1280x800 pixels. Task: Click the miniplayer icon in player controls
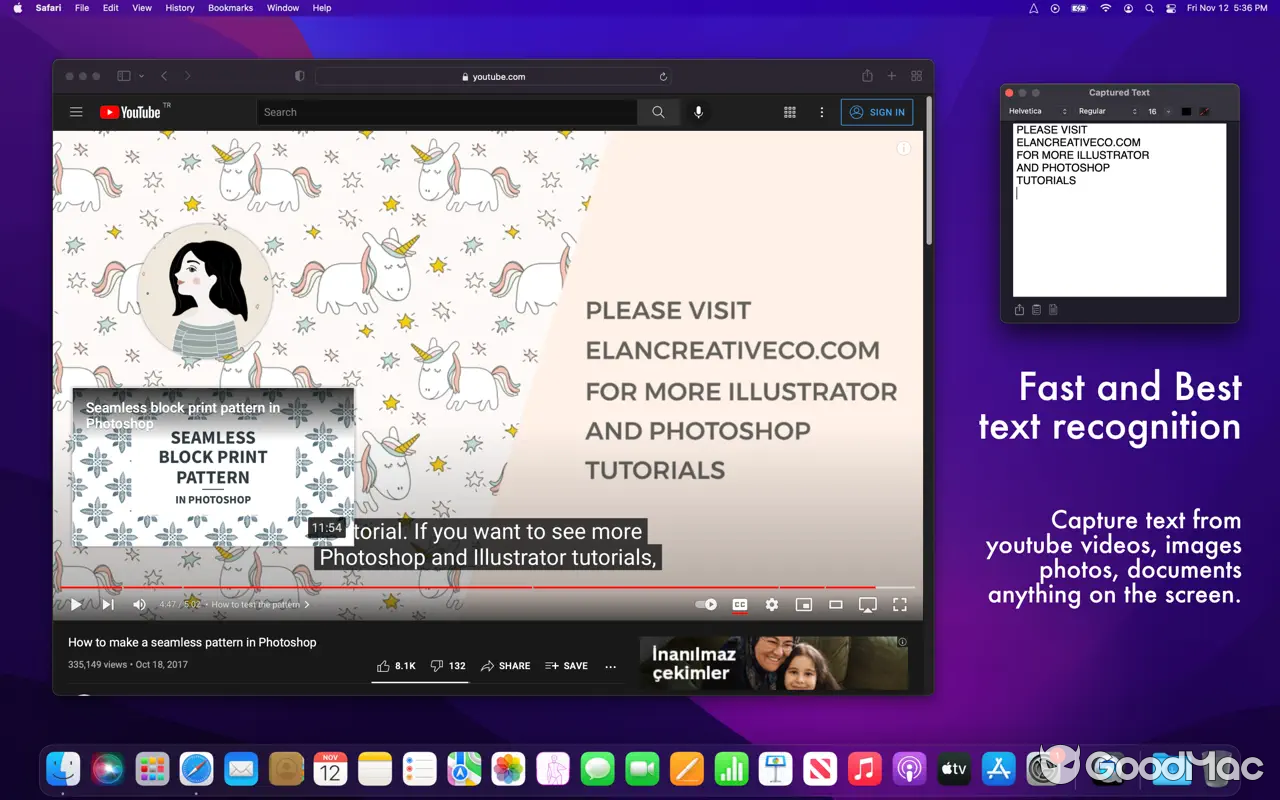coord(803,604)
